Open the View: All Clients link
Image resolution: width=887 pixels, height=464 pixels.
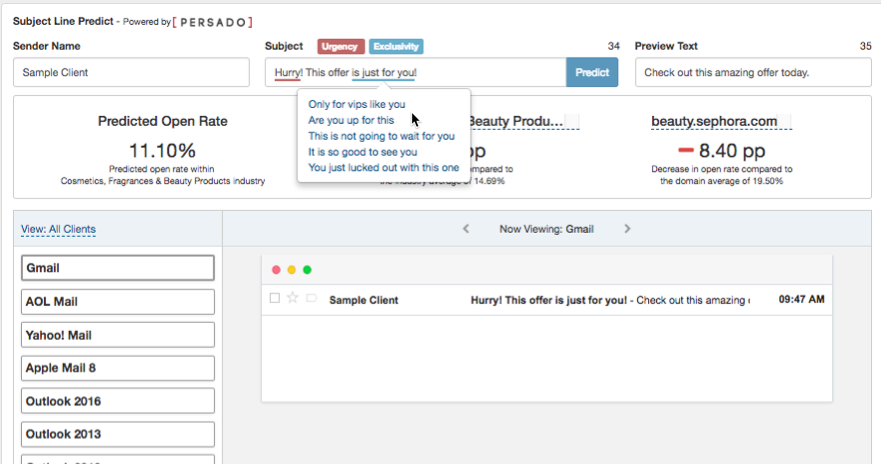click(58, 229)
